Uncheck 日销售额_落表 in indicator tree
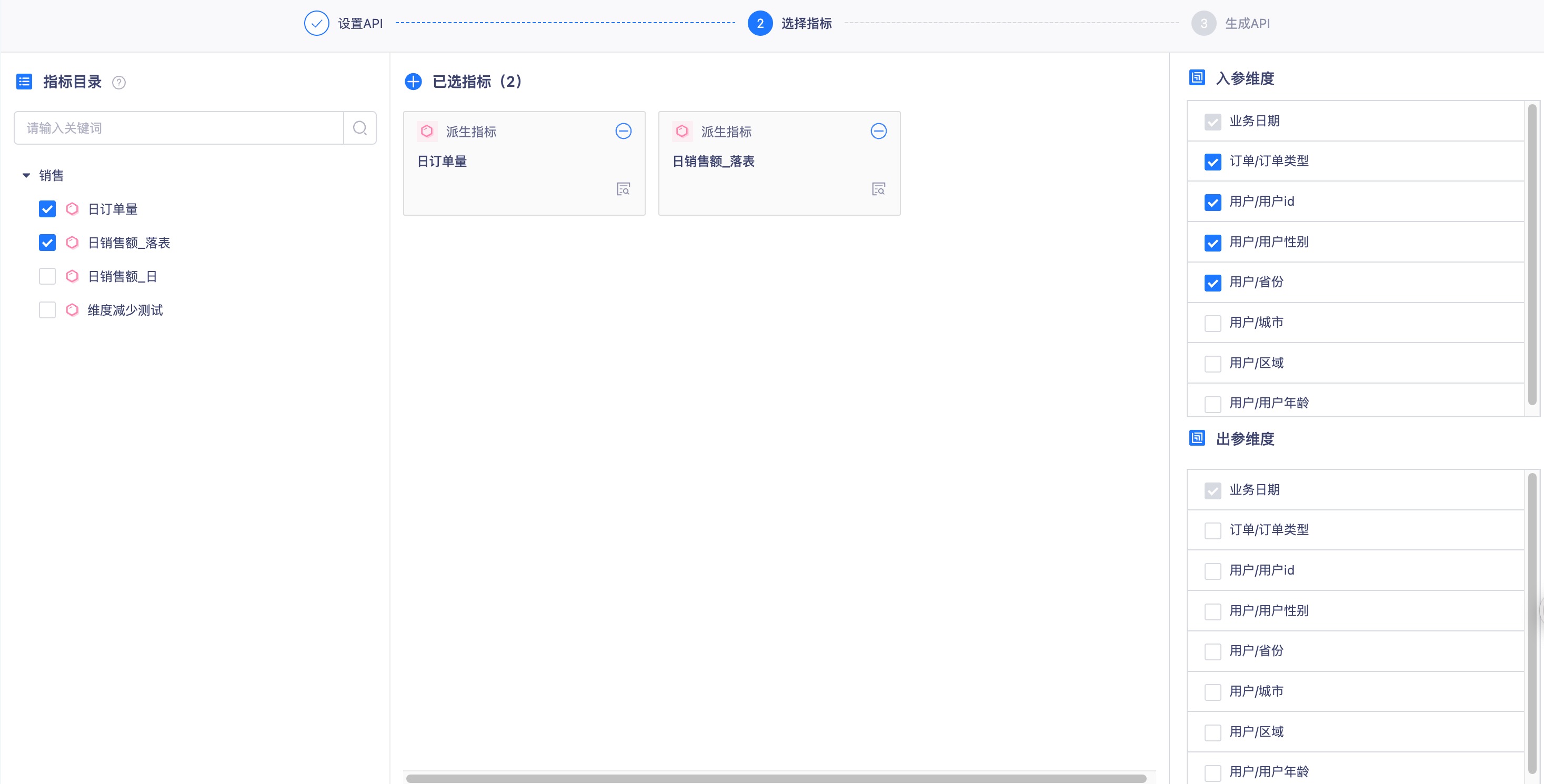Image resolution: width=1544 pixels, height=784 pixels. (47, 242)
